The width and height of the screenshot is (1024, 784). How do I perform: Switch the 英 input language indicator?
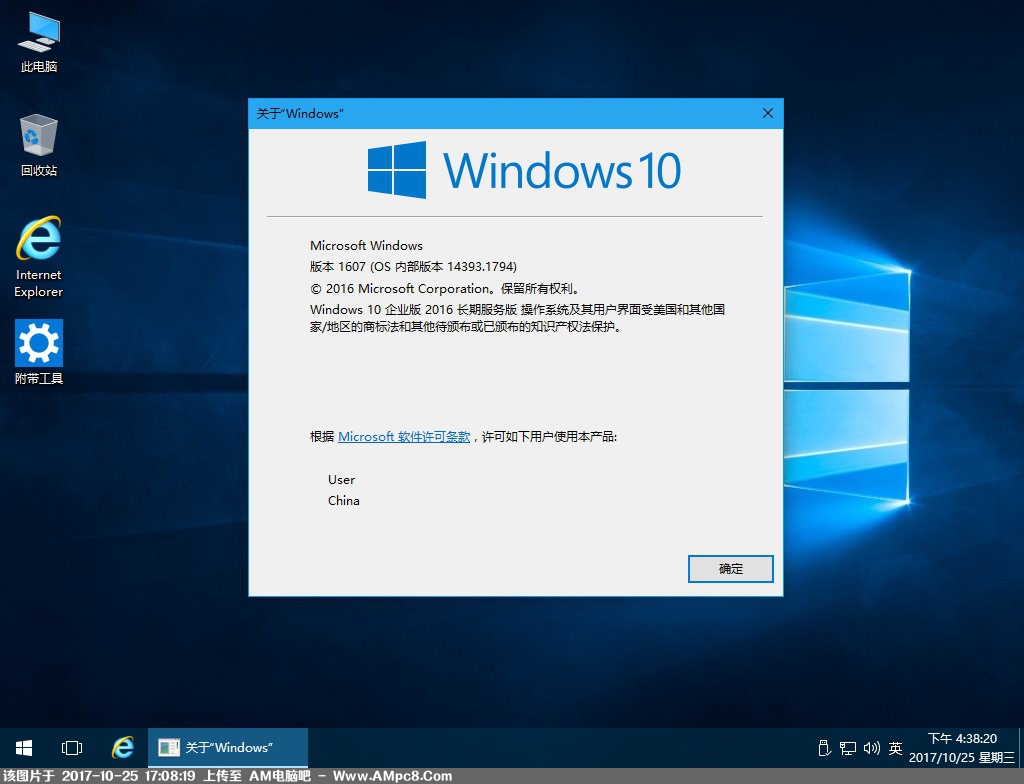pyautogui.click(x=895, y=748)
